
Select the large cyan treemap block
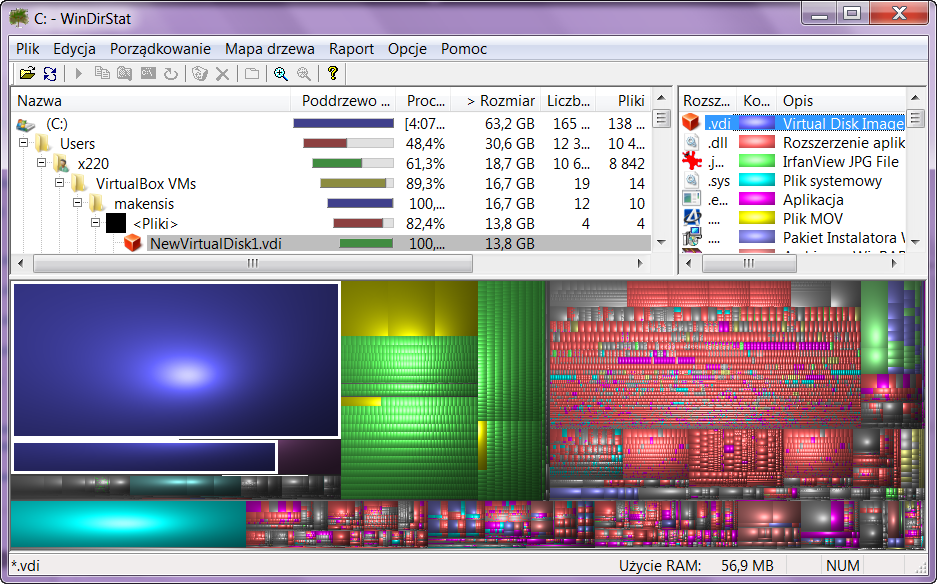[x=128, y=524]
